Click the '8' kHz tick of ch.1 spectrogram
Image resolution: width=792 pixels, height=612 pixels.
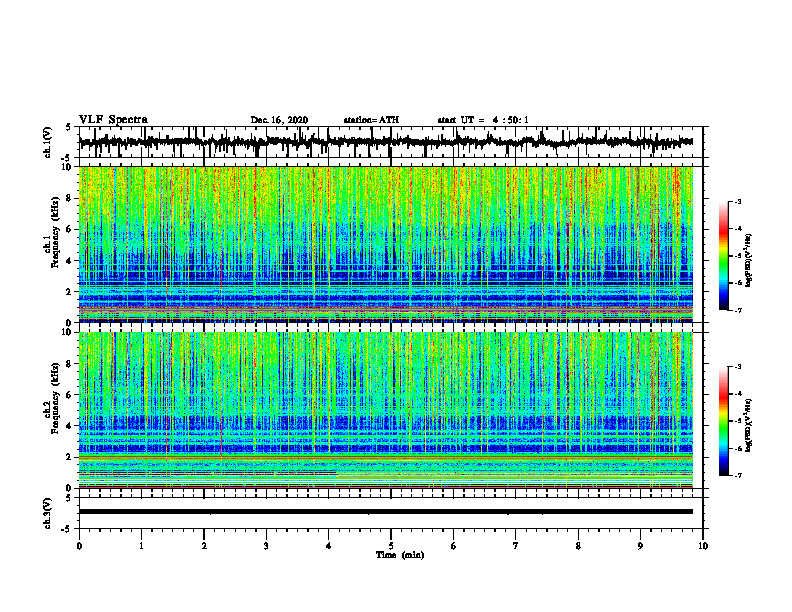click(x=70, y=198)
